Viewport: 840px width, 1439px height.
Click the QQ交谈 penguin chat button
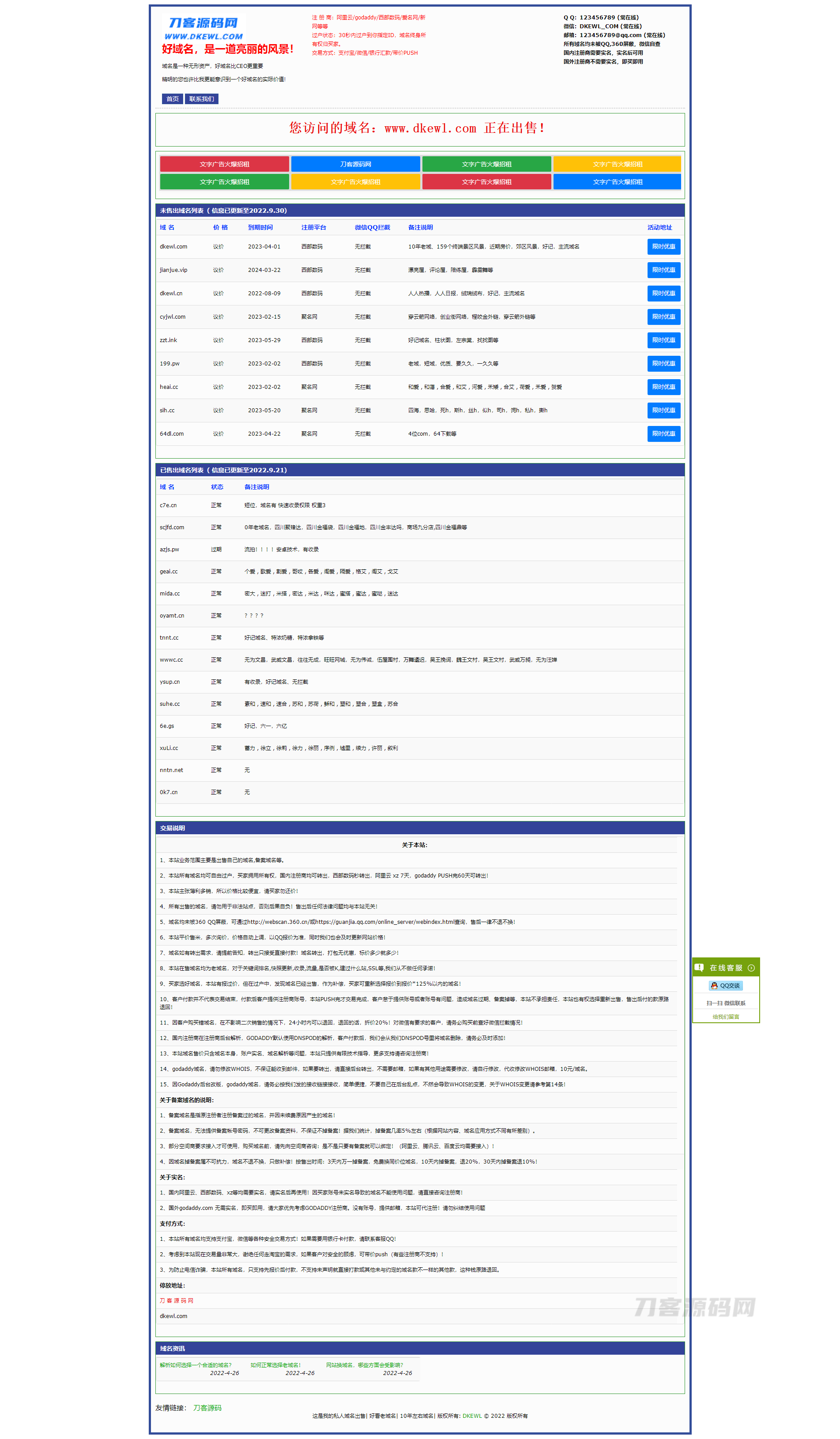[725, 985]
